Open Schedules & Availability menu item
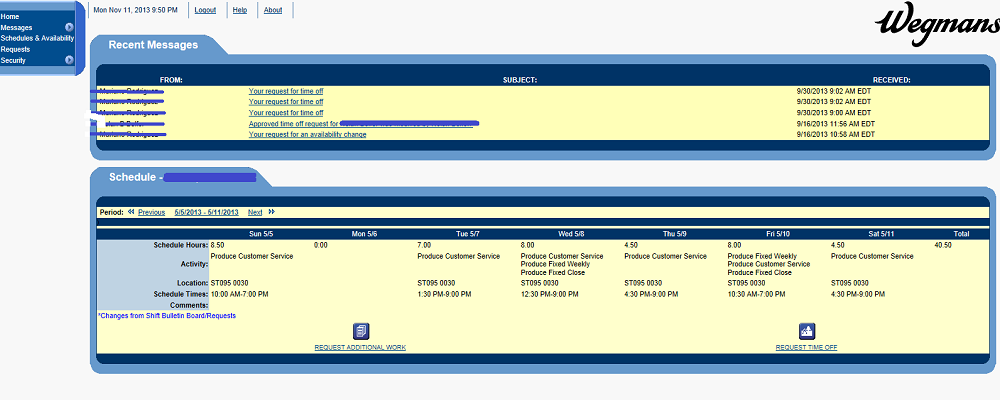This screenshot has width=1000, height=400. tap(38, 38)
